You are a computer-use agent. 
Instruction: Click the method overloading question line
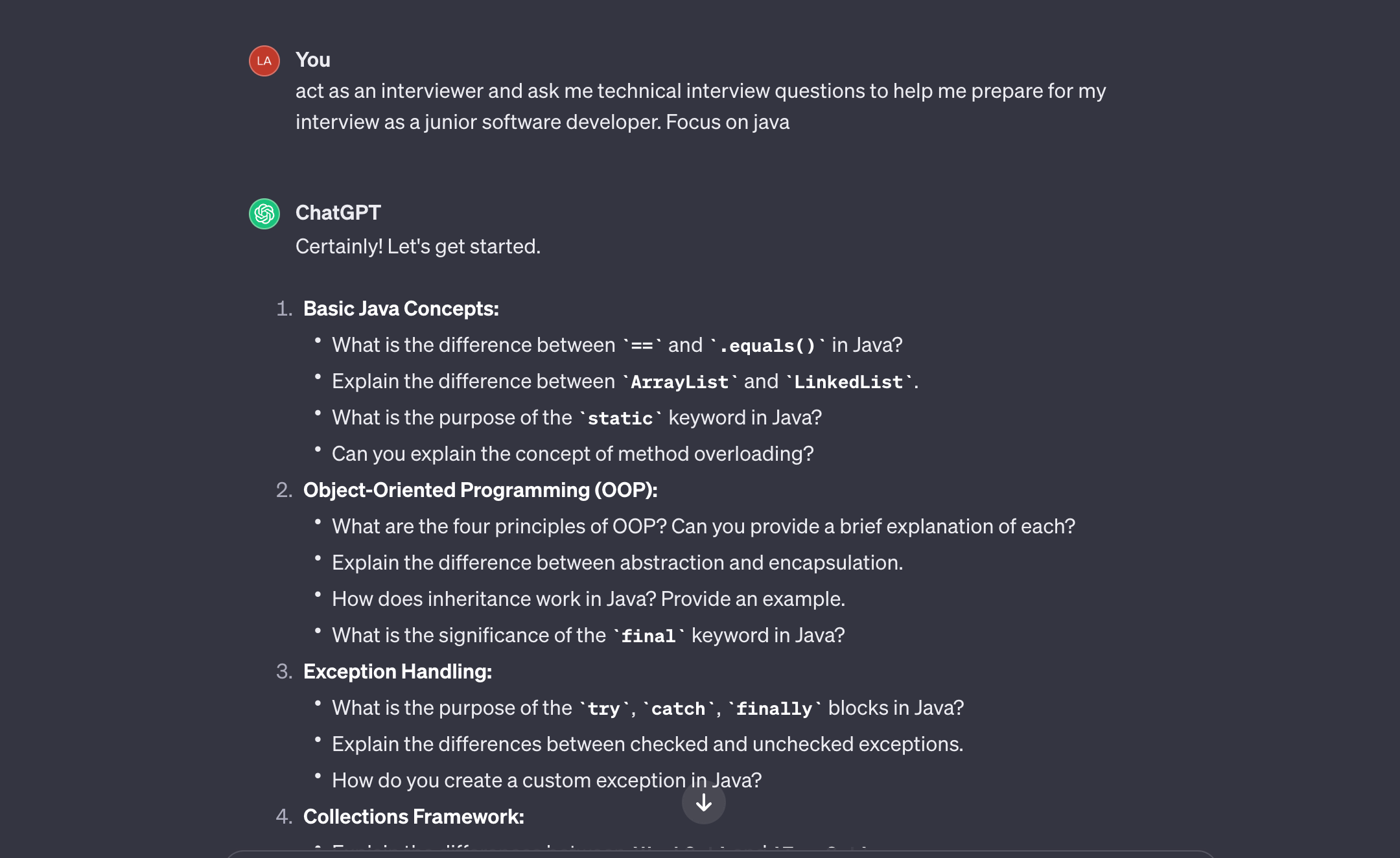tap(573, 454)
